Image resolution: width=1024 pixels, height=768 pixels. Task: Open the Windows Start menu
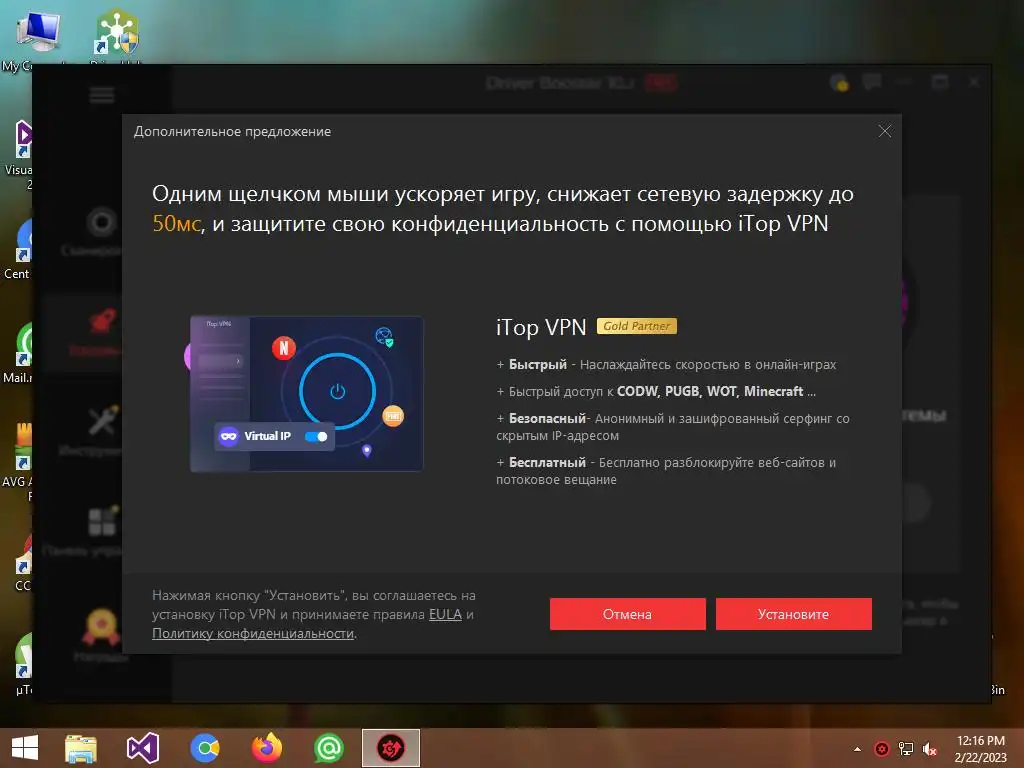pos(25,748)
